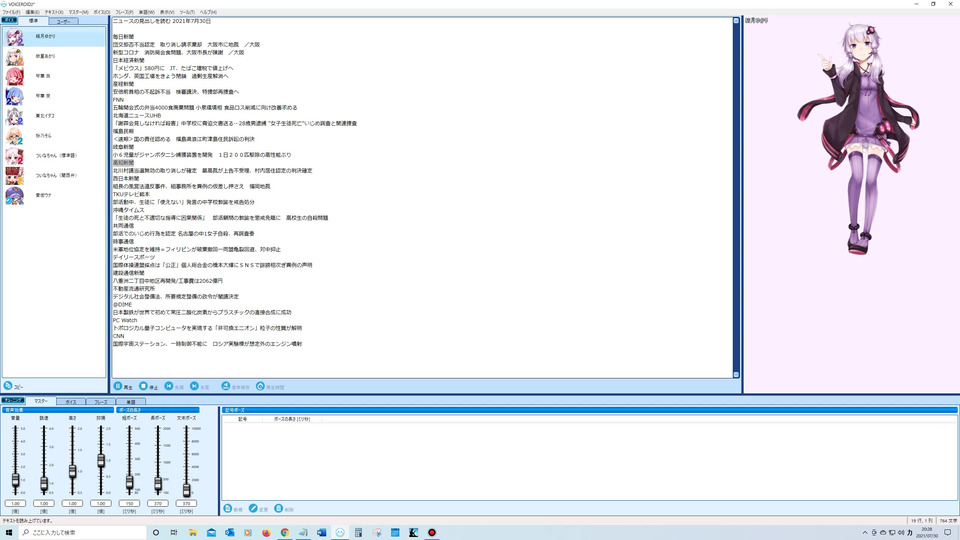Open the 編集(E) menu
Screen dimensions: 960x540
click(x=32, y=12)
